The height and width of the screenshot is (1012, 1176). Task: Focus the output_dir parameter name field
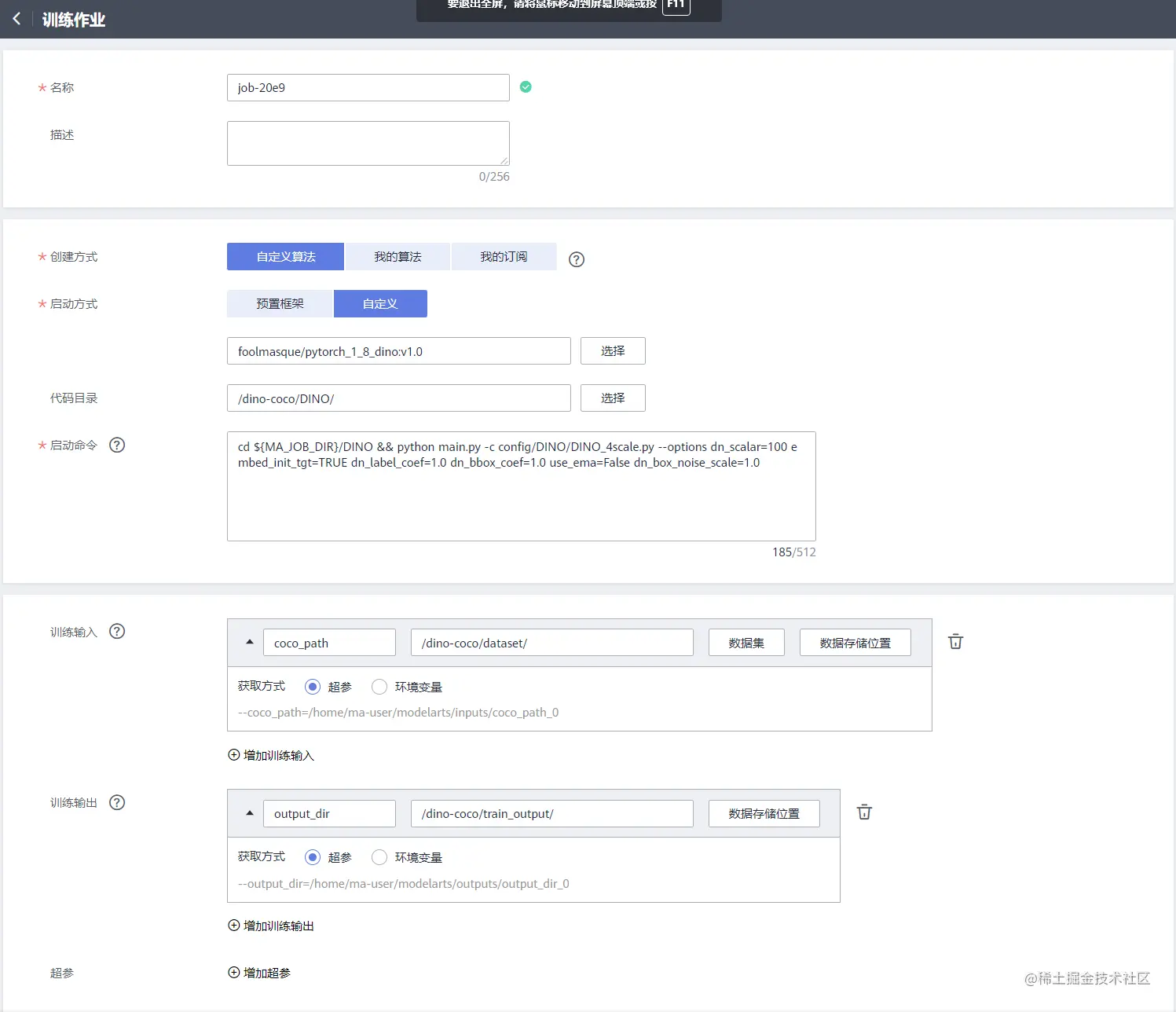click(329, 813)
